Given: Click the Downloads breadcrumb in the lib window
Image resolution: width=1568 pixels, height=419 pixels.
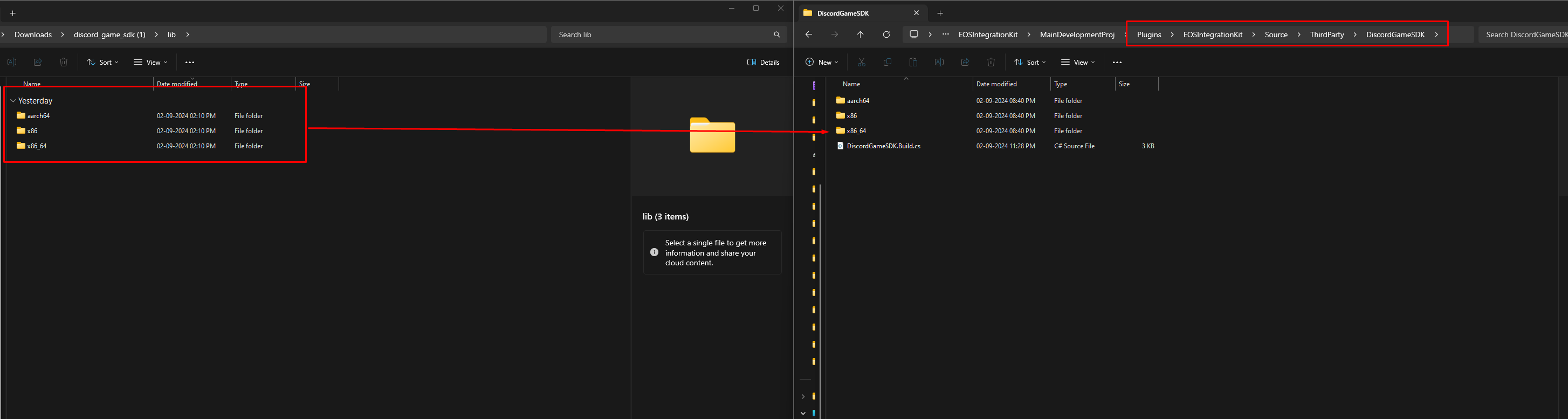Looking at the screenshot, I should point(33,35).
